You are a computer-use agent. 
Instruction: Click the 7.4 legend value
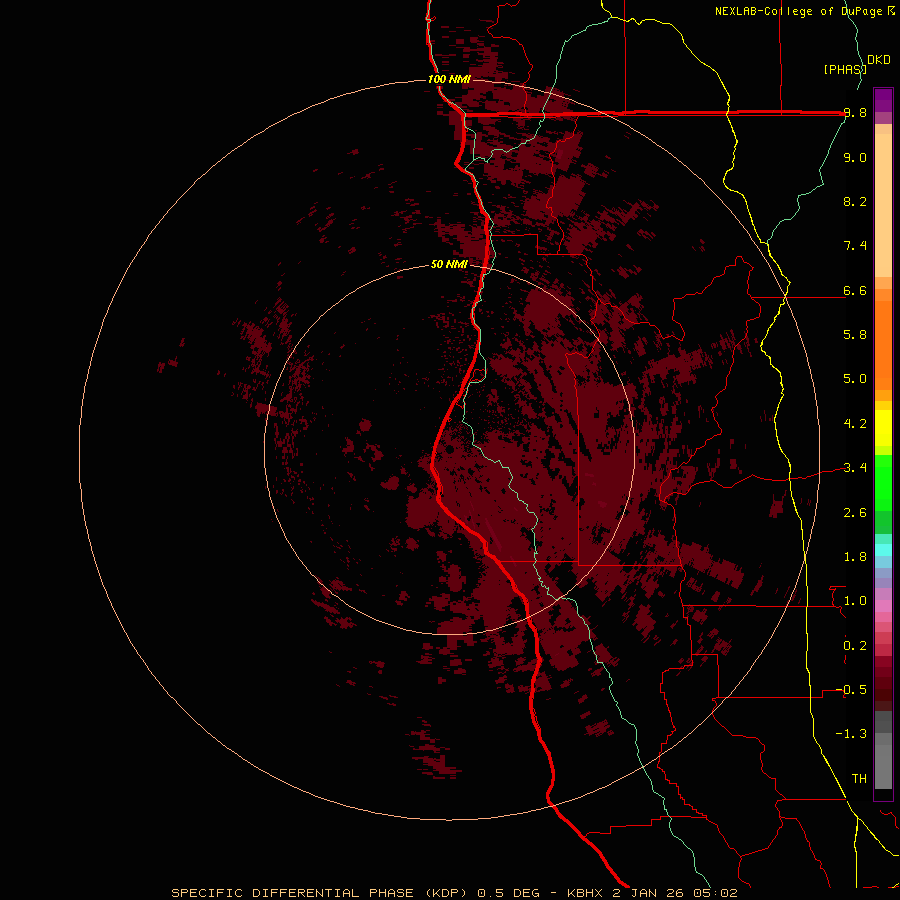click(x=855, y=246)
